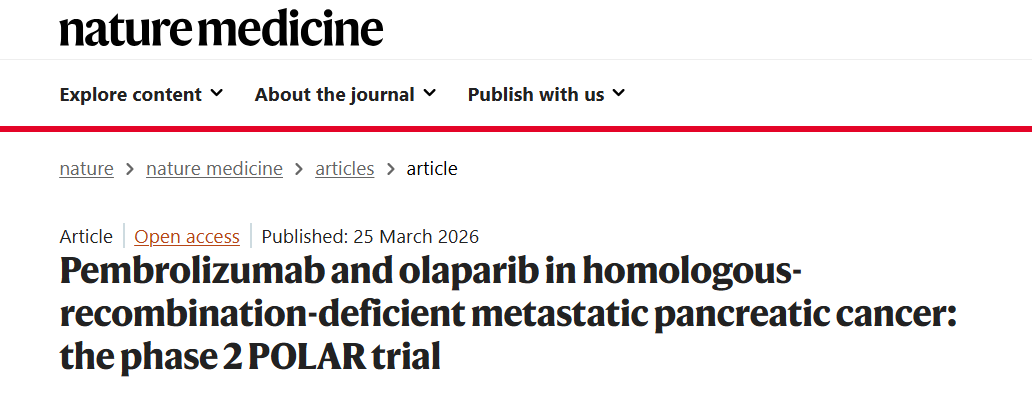Go to the nature breadcrumb link

[86, 169]
